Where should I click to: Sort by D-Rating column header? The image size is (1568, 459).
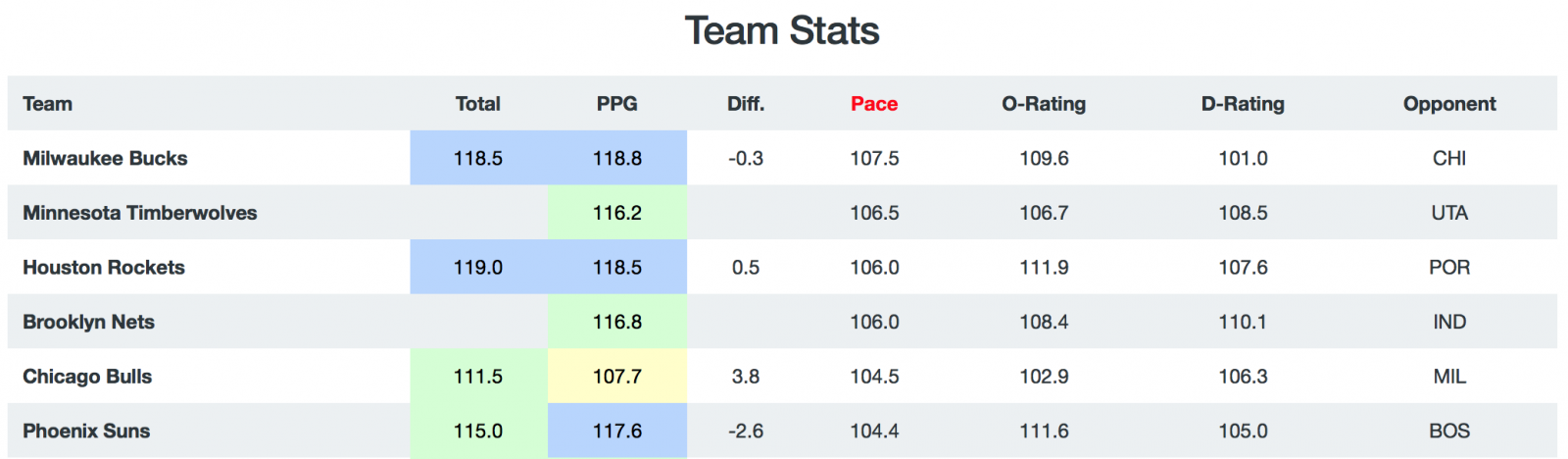pyautogui.click(x=1243, y=104)
